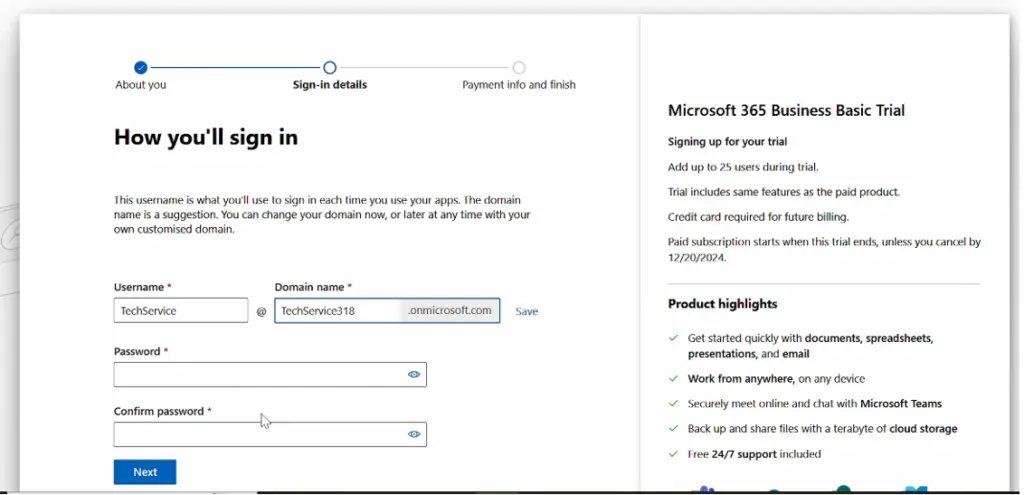Viewport: 1024px width, 495px height.
Task: Select the Sign-in details step circle
Action: click(330, 67)
